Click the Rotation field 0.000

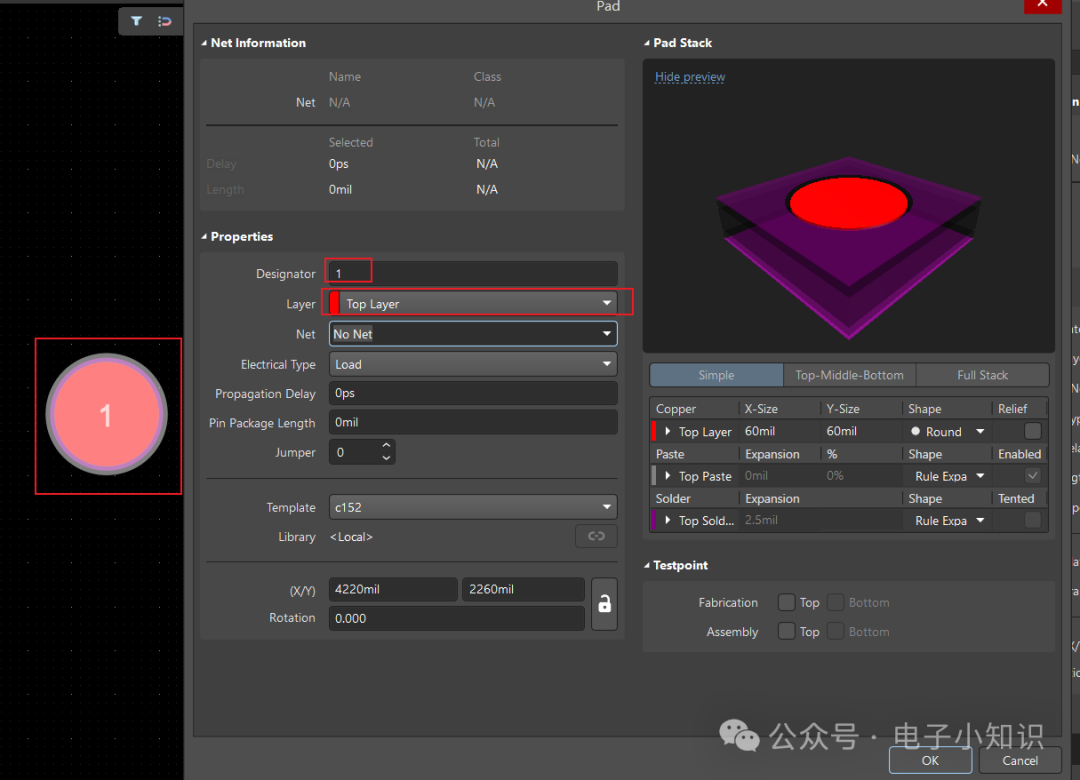(457, 618)
